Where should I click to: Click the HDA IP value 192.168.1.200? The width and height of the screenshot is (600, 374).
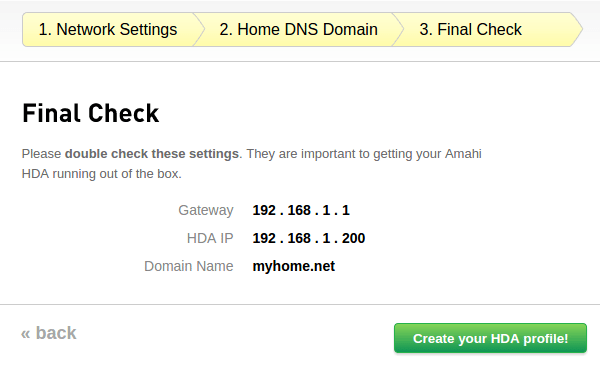coord(309,238)
